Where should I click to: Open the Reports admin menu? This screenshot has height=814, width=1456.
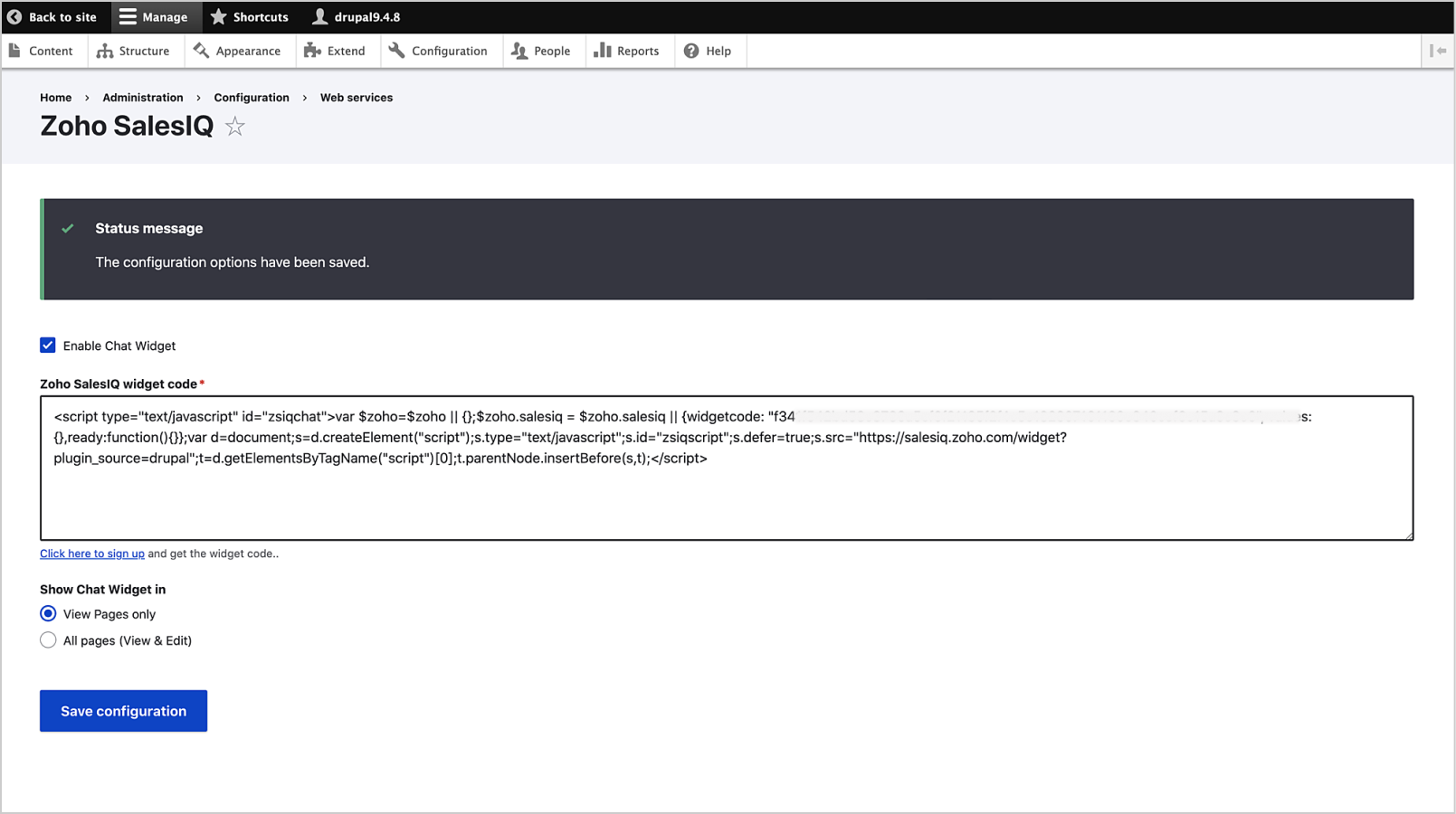click(626, 51)
